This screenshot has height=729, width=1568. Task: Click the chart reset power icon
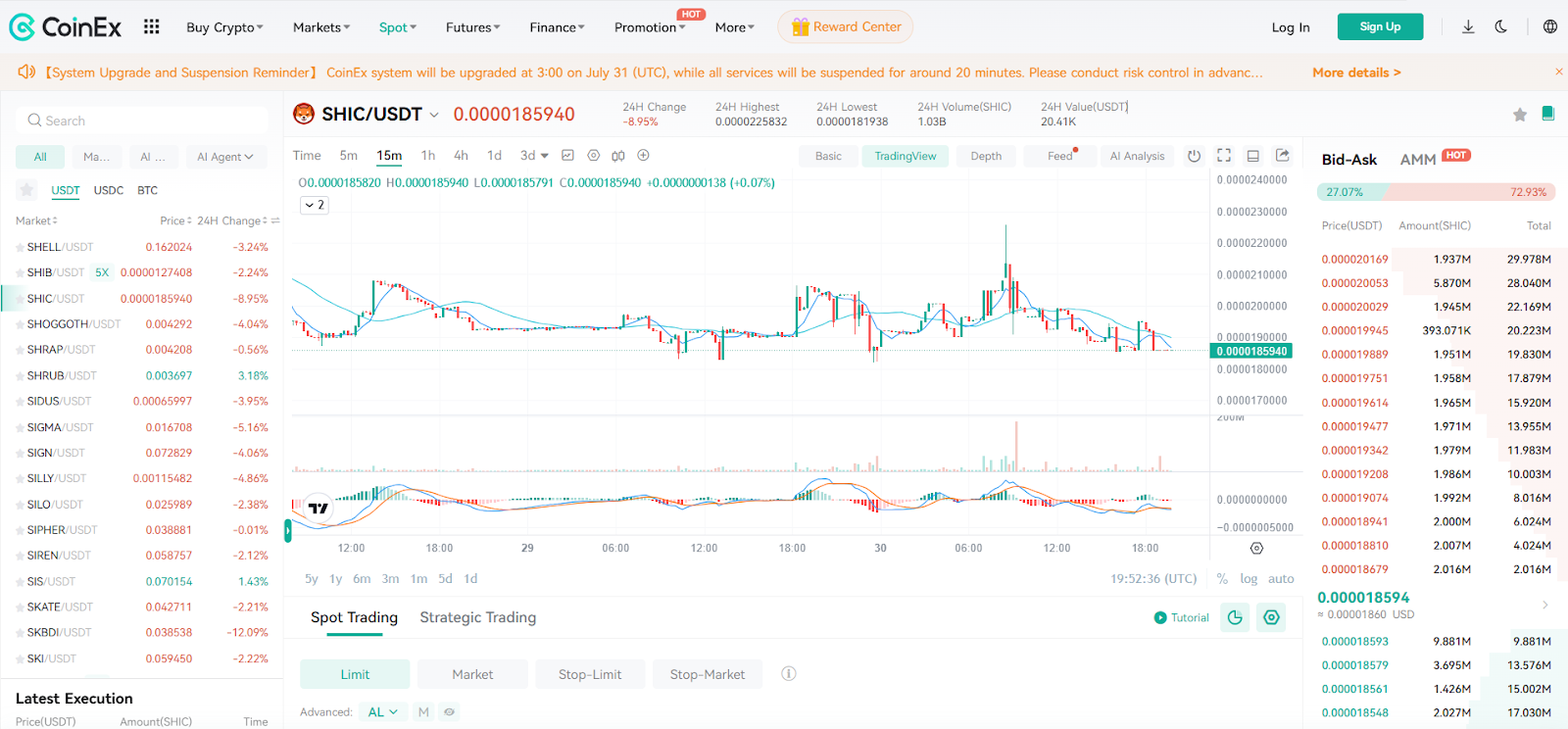[1194, 156]
